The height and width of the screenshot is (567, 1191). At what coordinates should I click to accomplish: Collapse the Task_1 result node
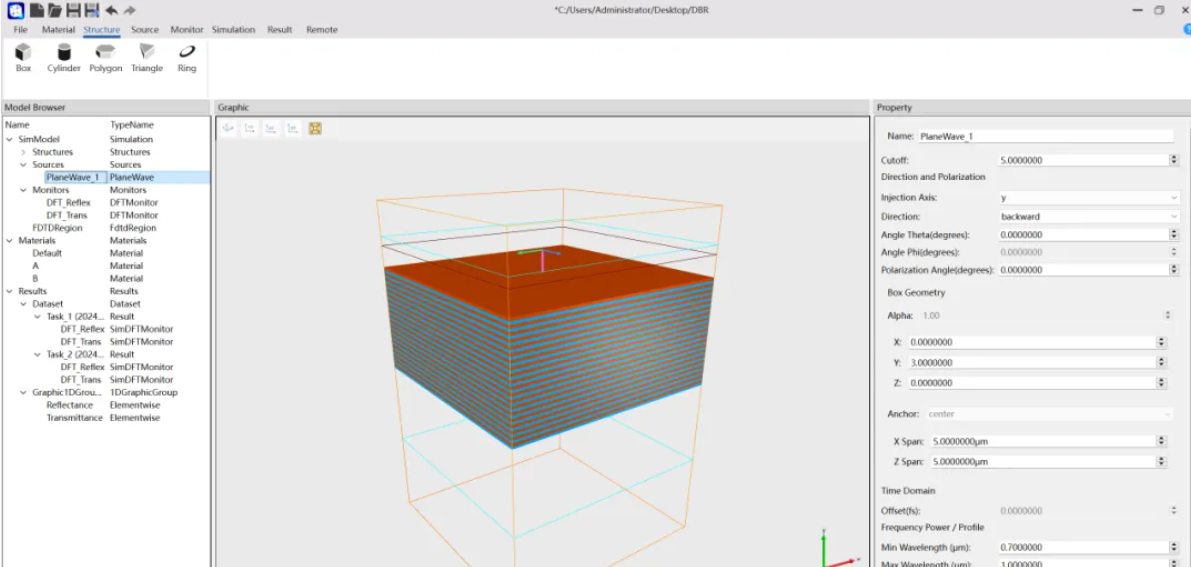[x=37, y=316]
